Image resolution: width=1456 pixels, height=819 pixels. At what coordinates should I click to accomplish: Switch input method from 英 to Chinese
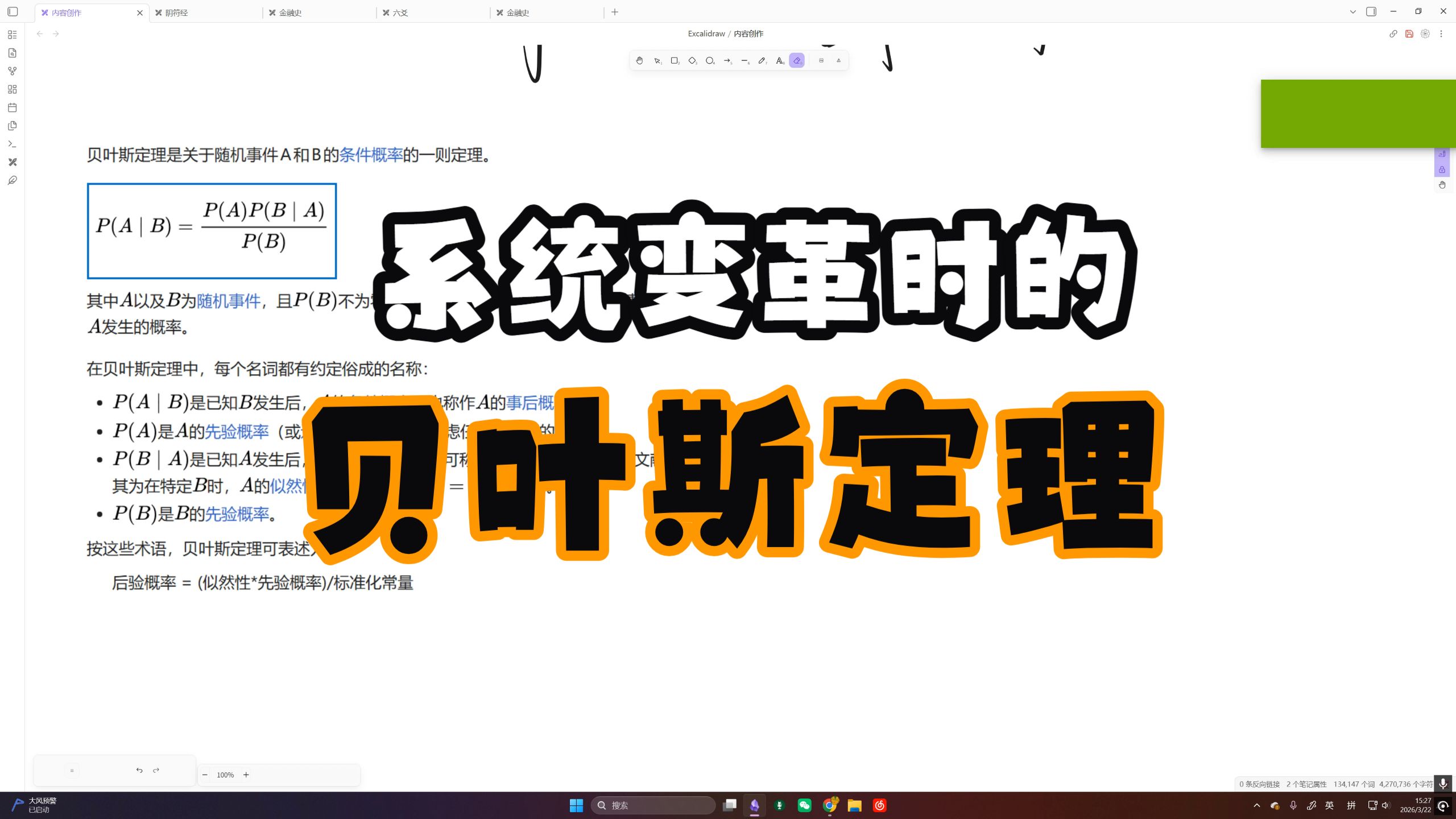coord(1330,805)
